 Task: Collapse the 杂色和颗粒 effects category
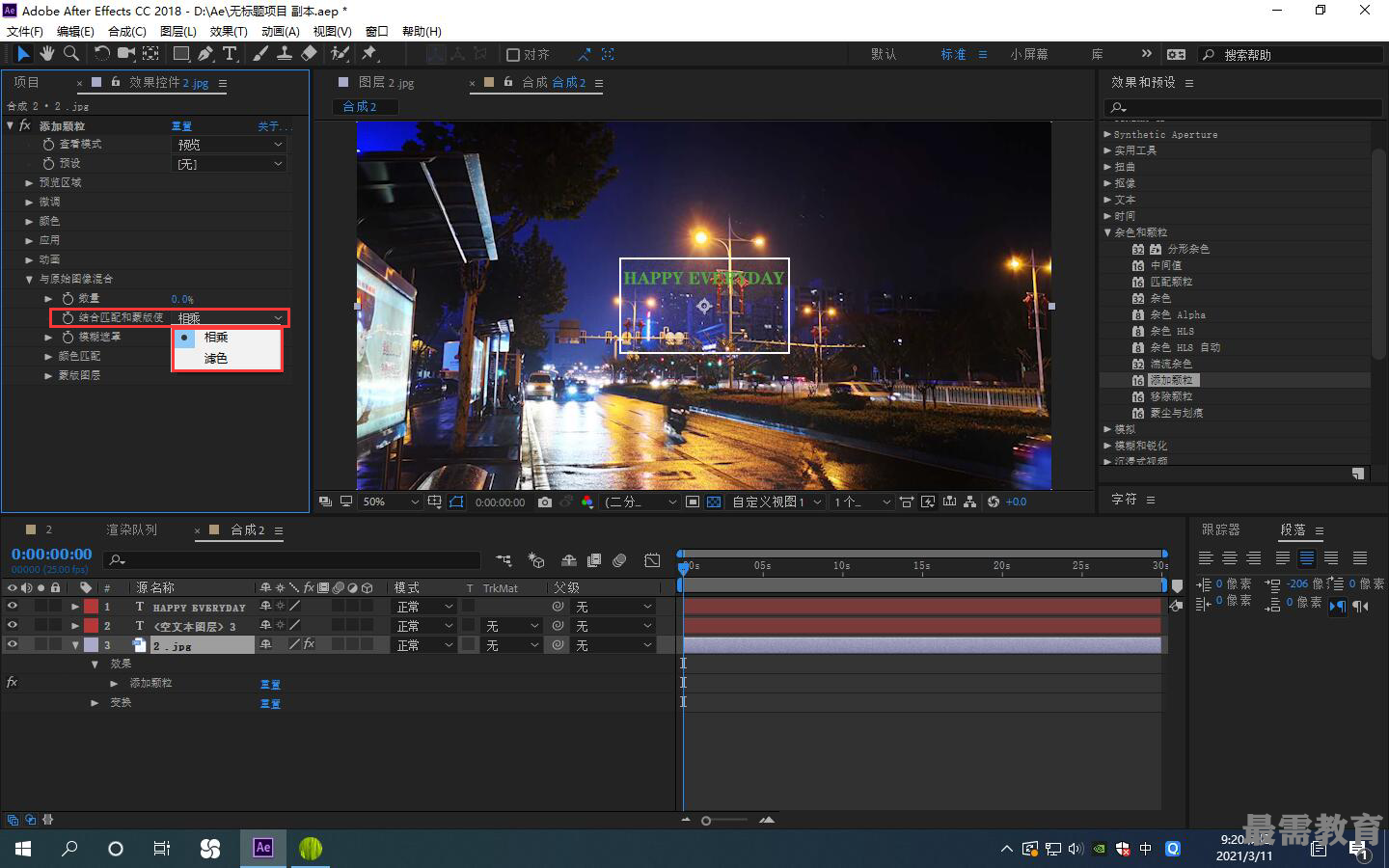[1107, 232]
